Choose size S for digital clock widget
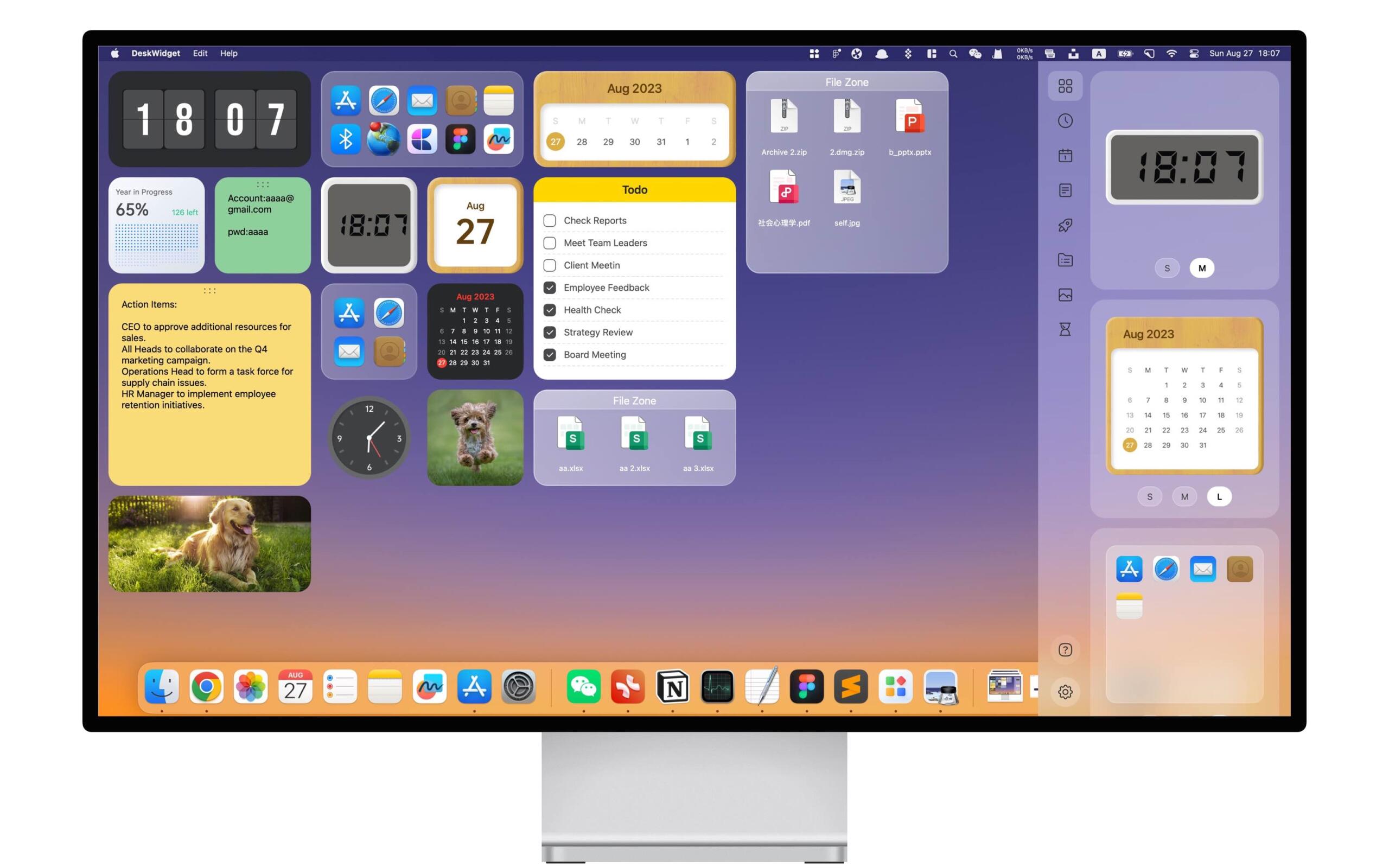Screen dimensions: 1389x868 click(1167, 268)
